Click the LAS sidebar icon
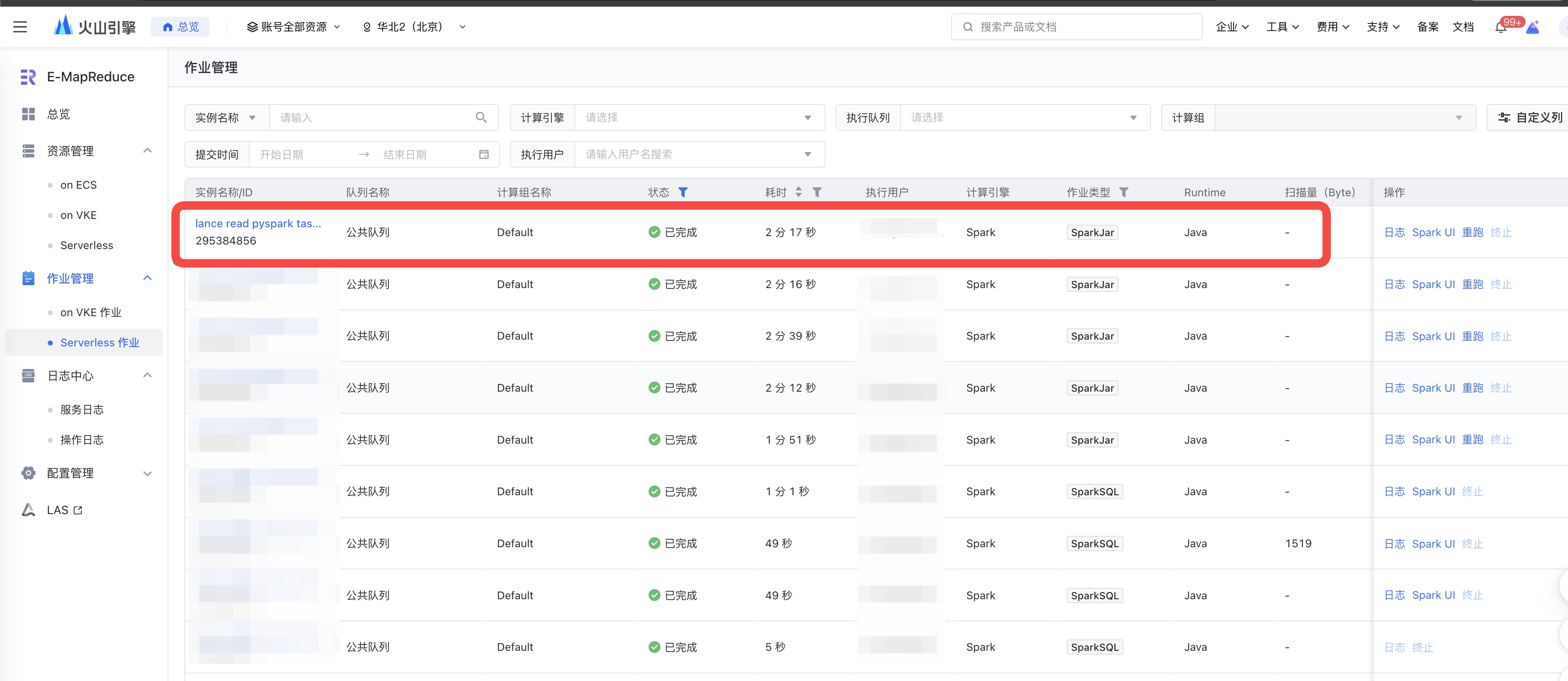The image size is (1568, 681). tap(28, 510)
